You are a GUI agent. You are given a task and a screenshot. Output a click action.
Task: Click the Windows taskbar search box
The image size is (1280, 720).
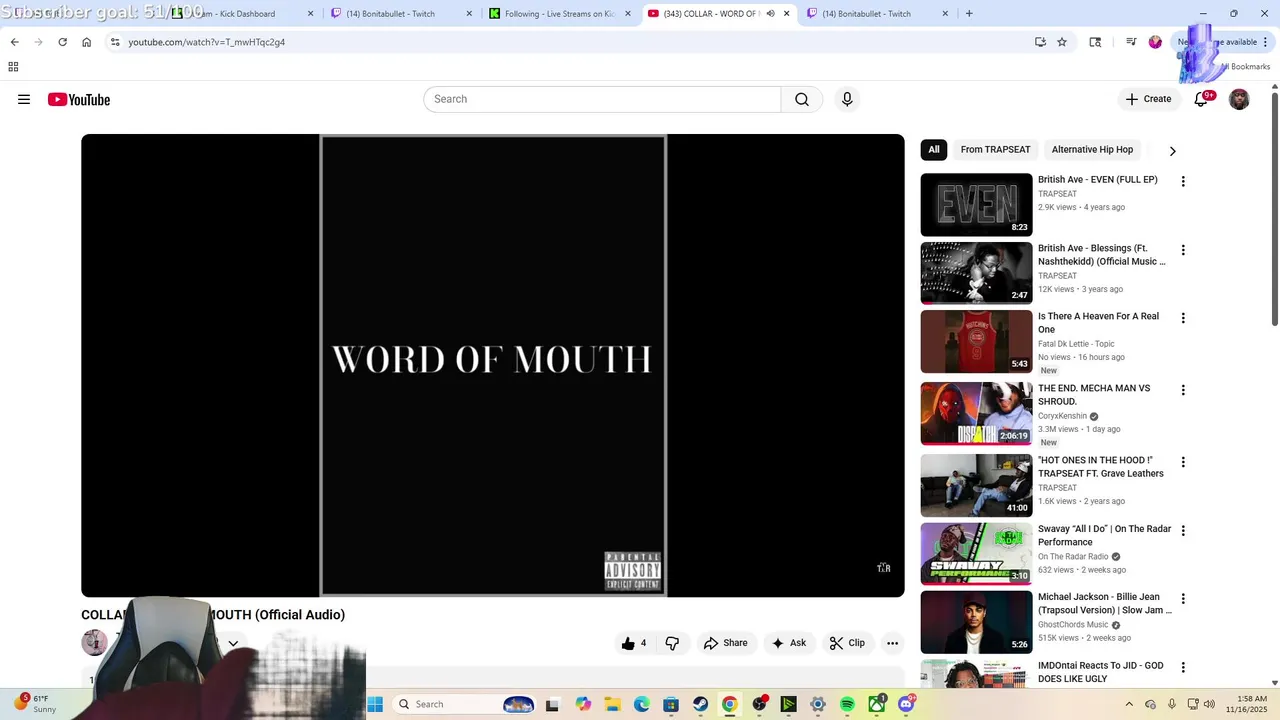tap(465, 704)
